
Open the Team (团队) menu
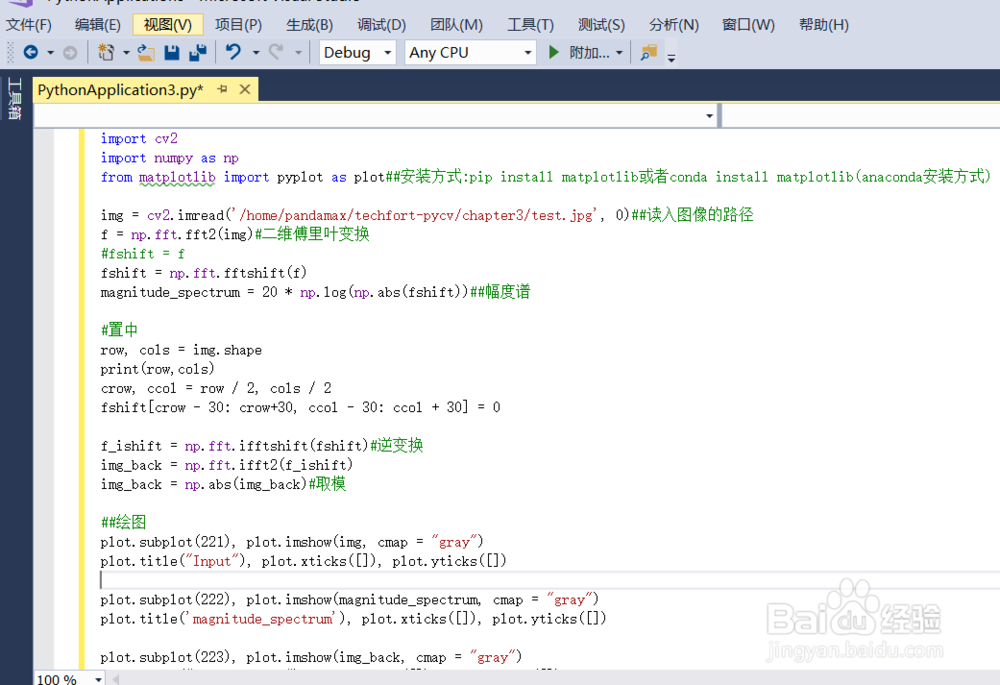[x=456, y=25]
